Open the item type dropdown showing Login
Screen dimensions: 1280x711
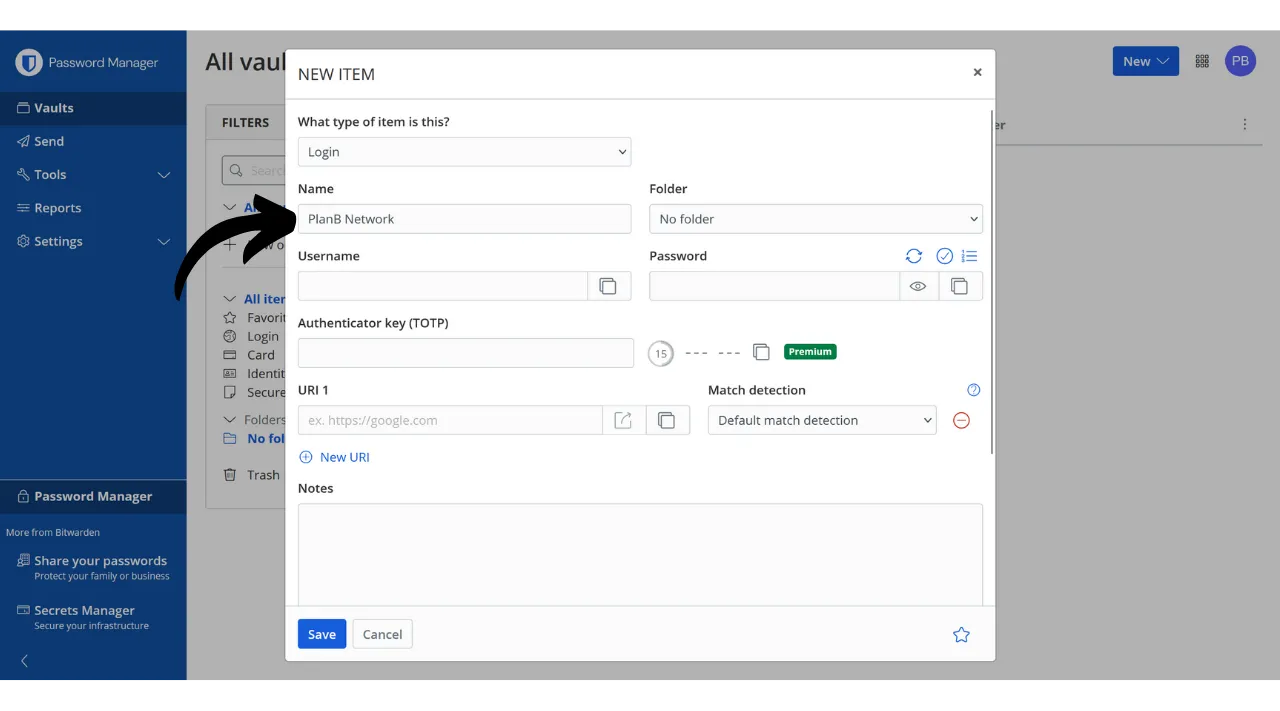pos(464,152)
